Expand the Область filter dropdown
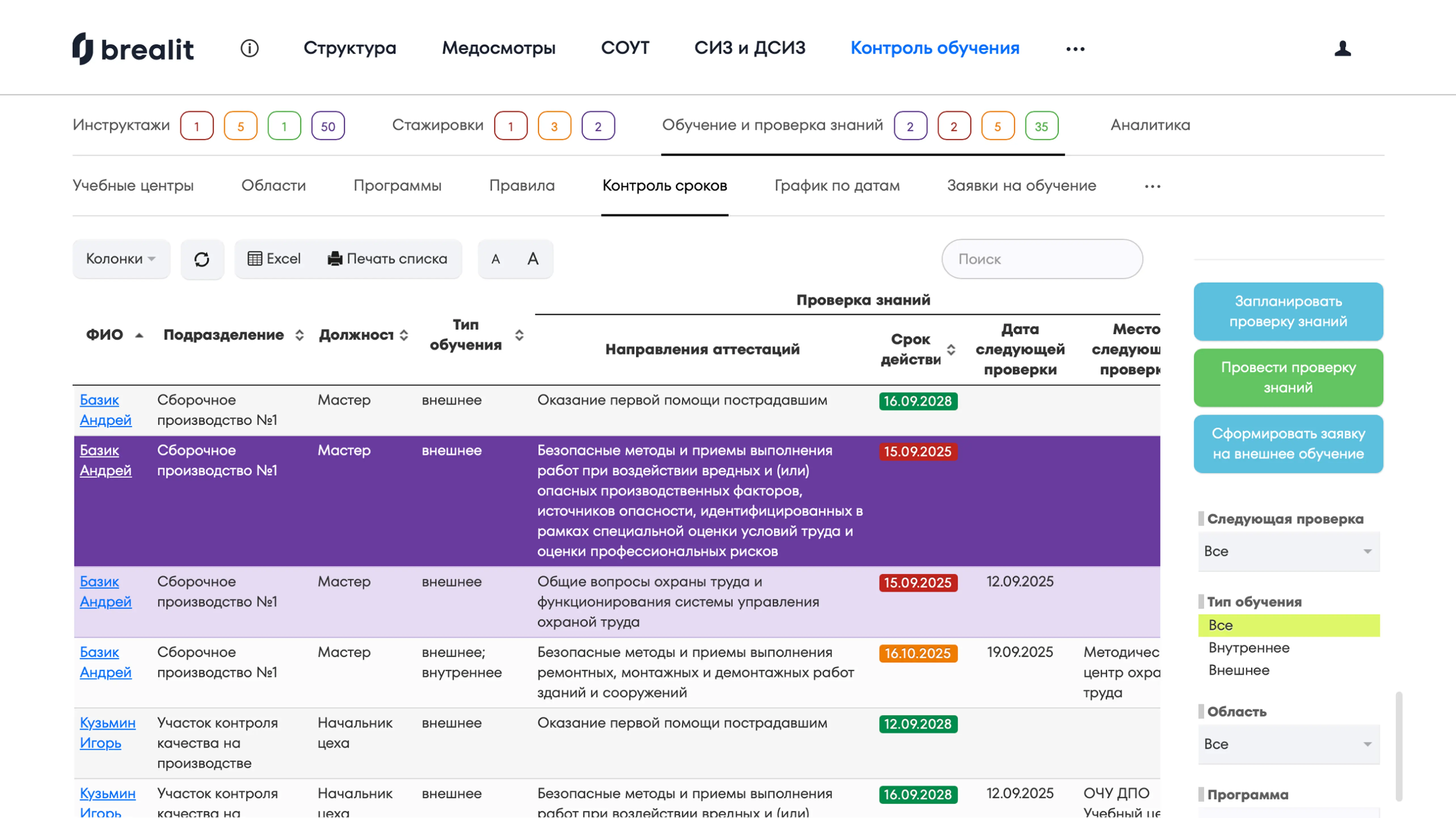The width and height of the screenshot is (1456, 818). click(1288, 744)
